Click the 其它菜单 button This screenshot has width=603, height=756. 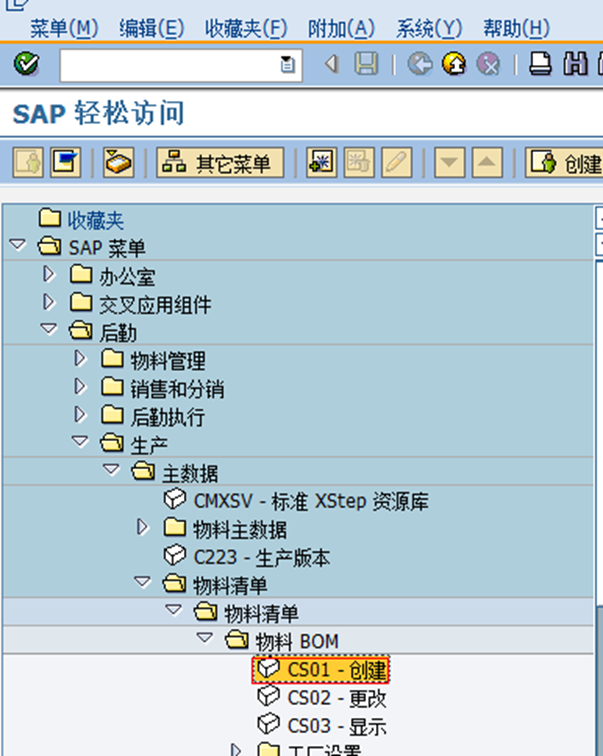(x=220, y=162)
